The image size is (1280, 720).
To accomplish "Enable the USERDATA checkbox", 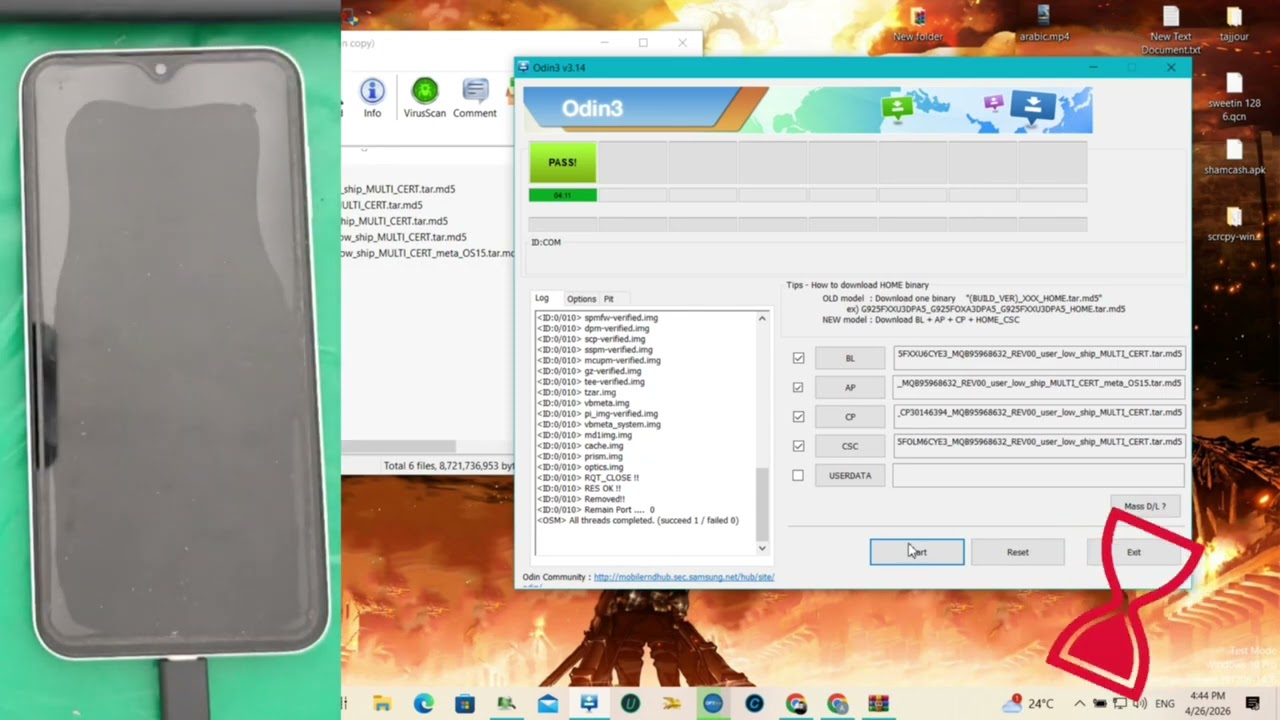I will pos(798,476).
